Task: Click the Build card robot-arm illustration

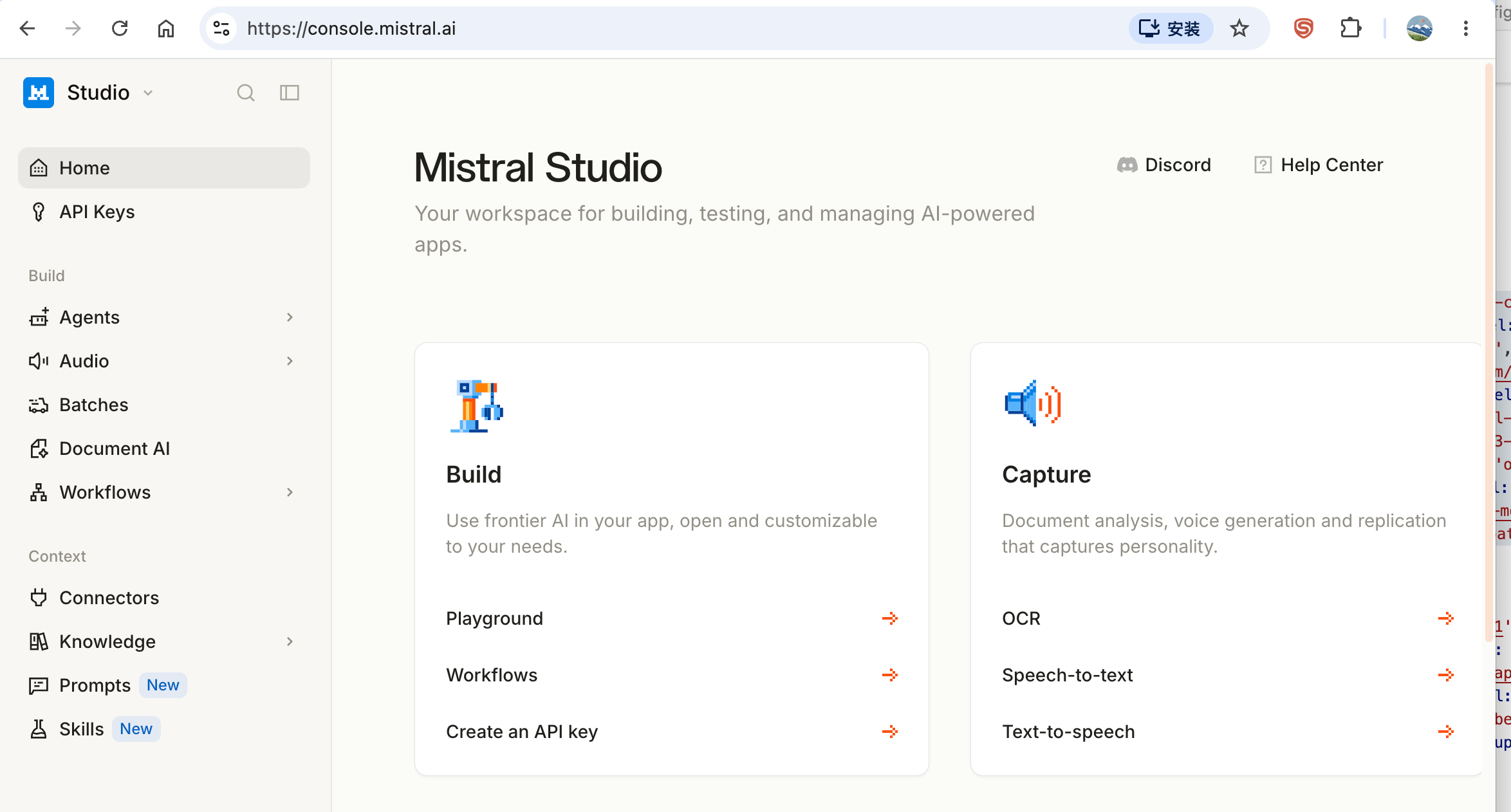Action: (x=477, y=405)
